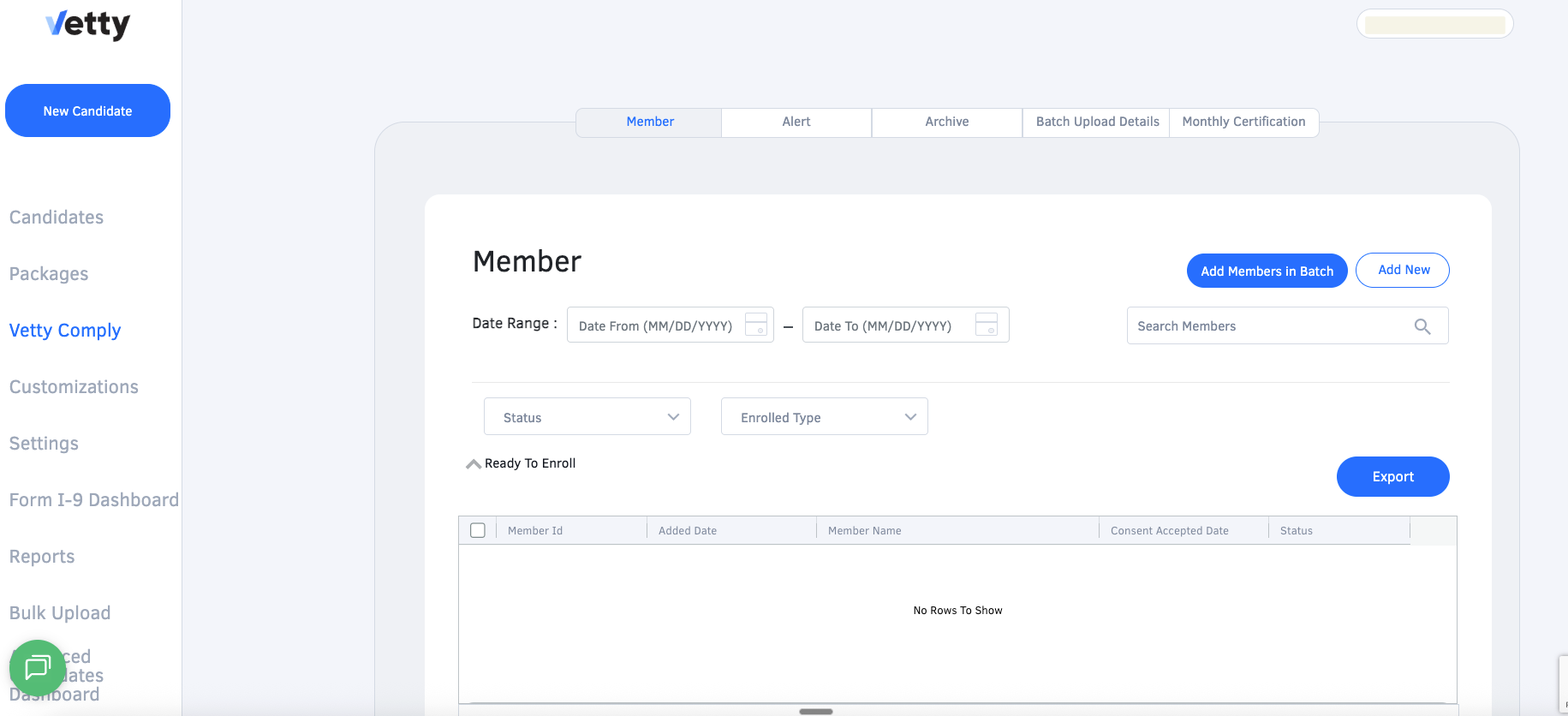Go to Form I-9 Dashboard

tap(93, 500)
